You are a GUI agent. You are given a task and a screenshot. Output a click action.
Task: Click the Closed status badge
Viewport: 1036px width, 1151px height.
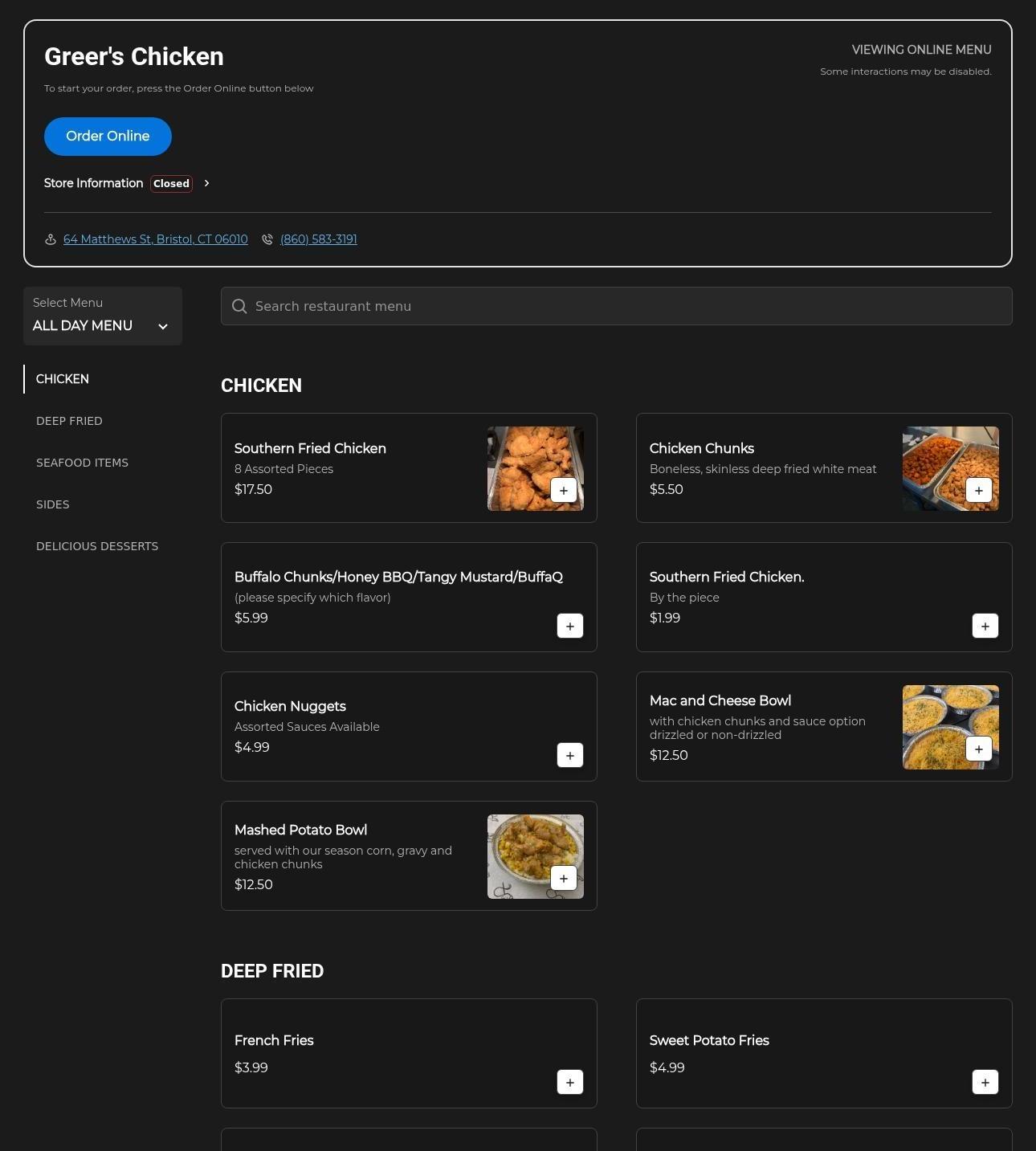point(171,183)
